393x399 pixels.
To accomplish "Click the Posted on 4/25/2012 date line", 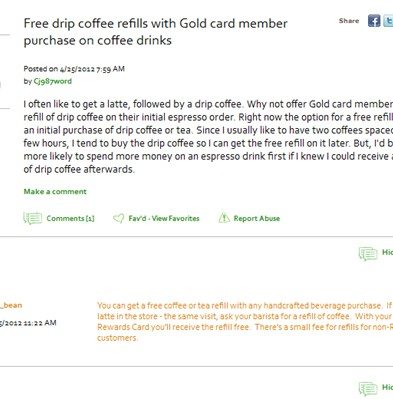I will click(x=74, y=69).
